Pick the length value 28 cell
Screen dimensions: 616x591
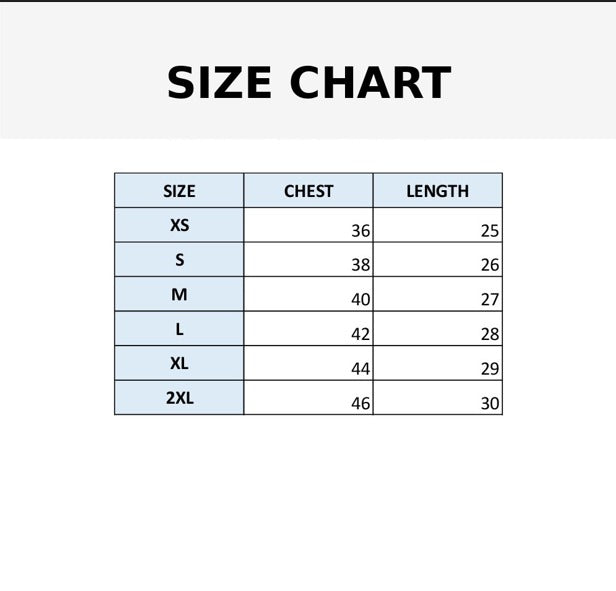[x=438, y=329]
